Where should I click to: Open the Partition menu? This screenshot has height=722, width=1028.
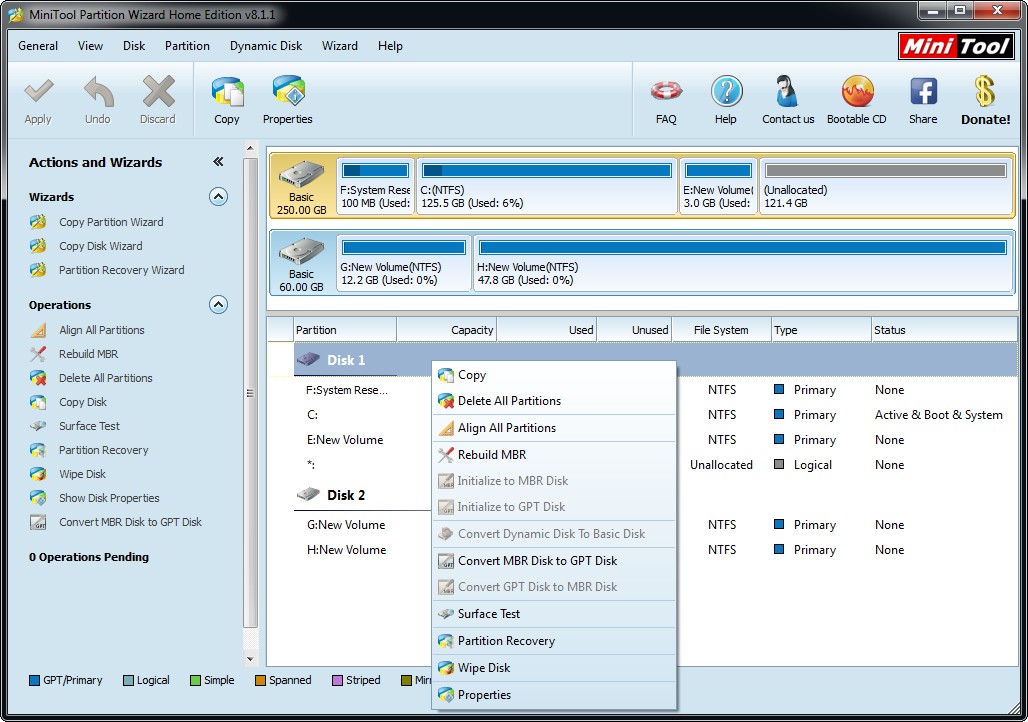(188, 46)
